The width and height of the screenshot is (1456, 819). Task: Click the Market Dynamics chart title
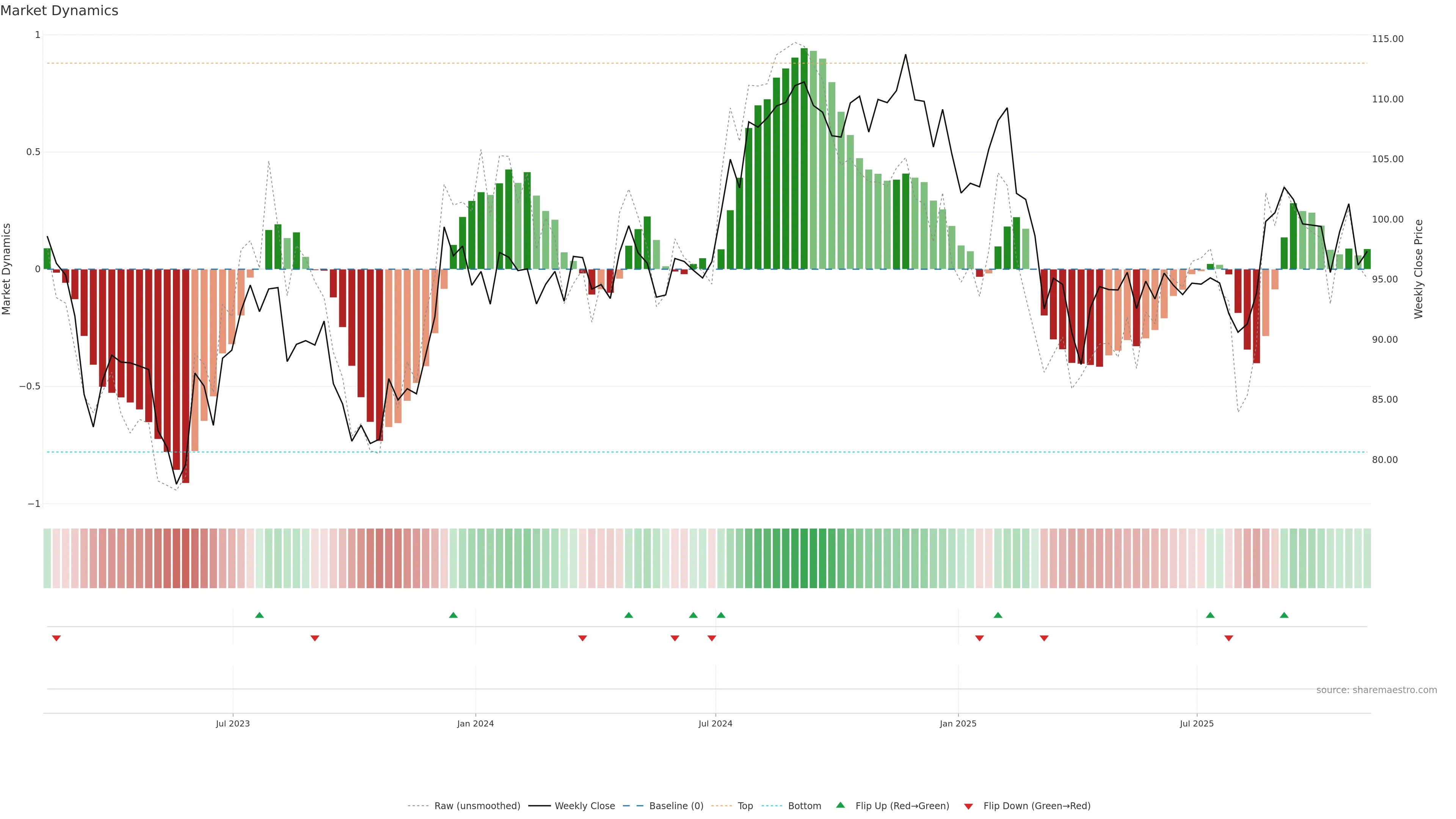tap(60, 11)
